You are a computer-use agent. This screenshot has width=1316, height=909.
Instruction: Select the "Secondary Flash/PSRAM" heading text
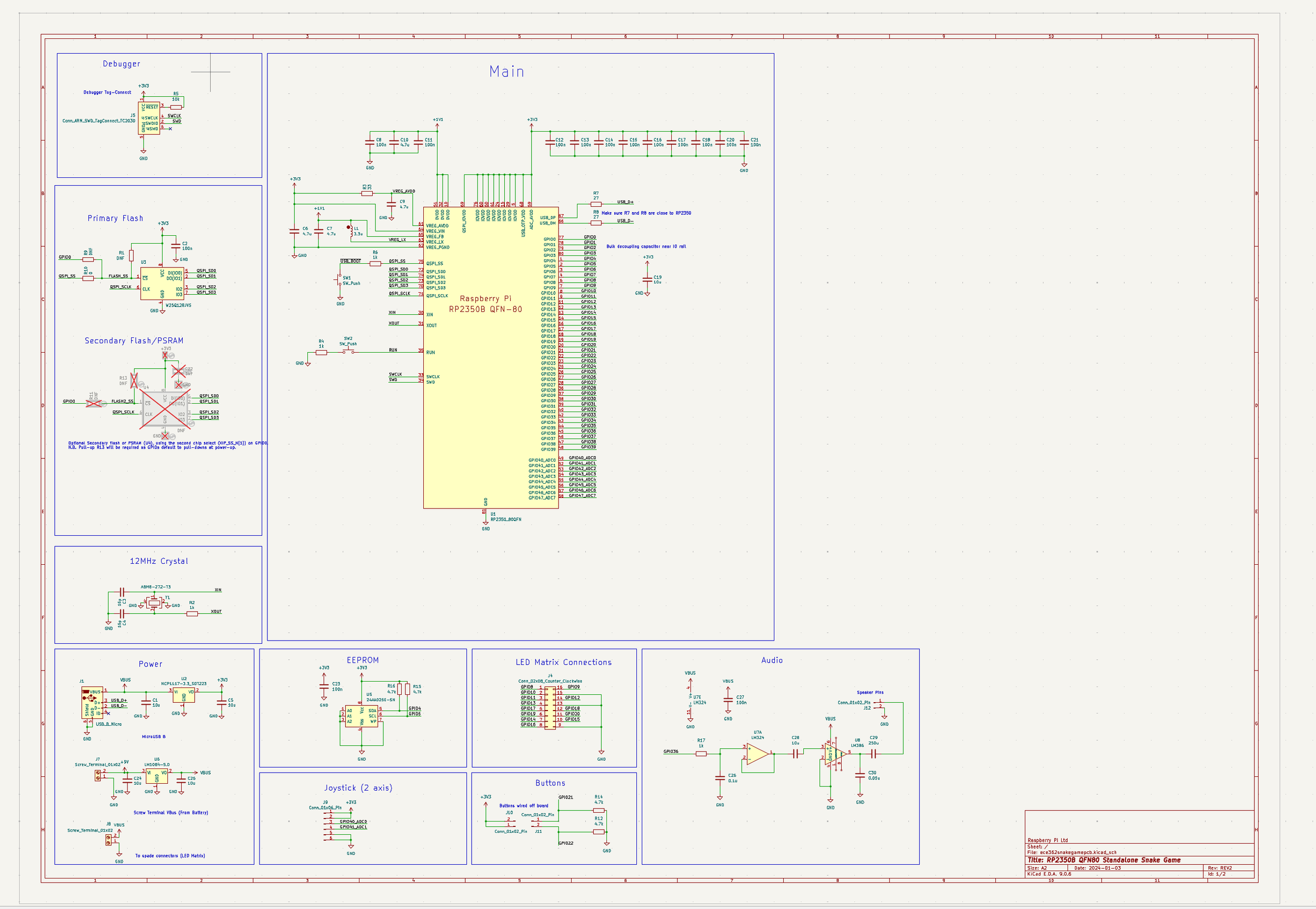tap(134, 341)
